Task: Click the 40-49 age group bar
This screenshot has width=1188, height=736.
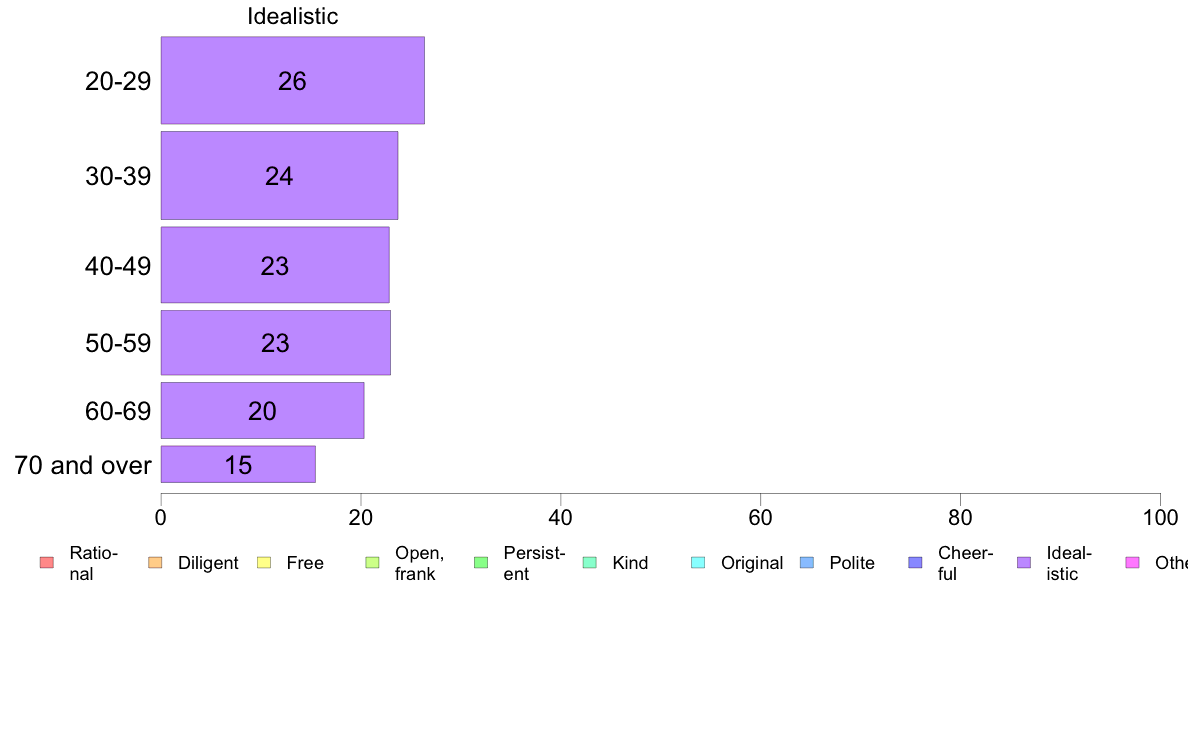Action: click(275, 265)
